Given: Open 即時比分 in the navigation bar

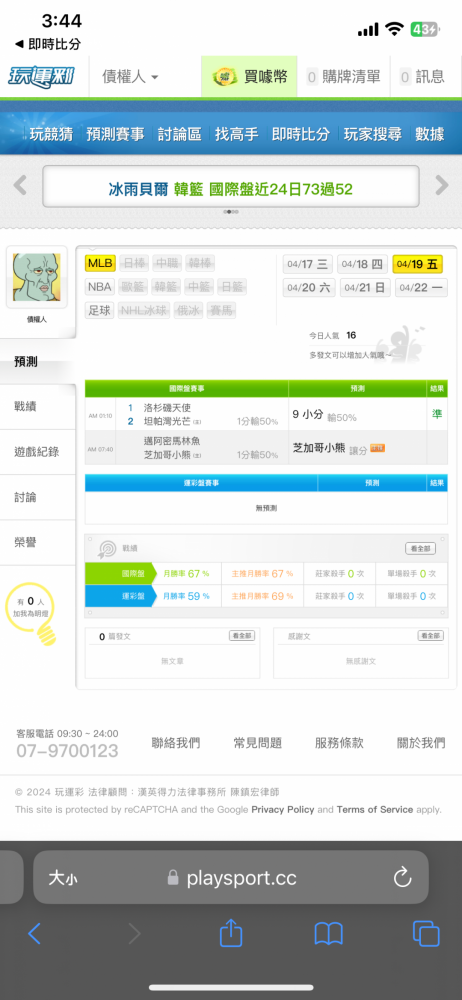Looking at the screenshot, I should pos(301,134).
